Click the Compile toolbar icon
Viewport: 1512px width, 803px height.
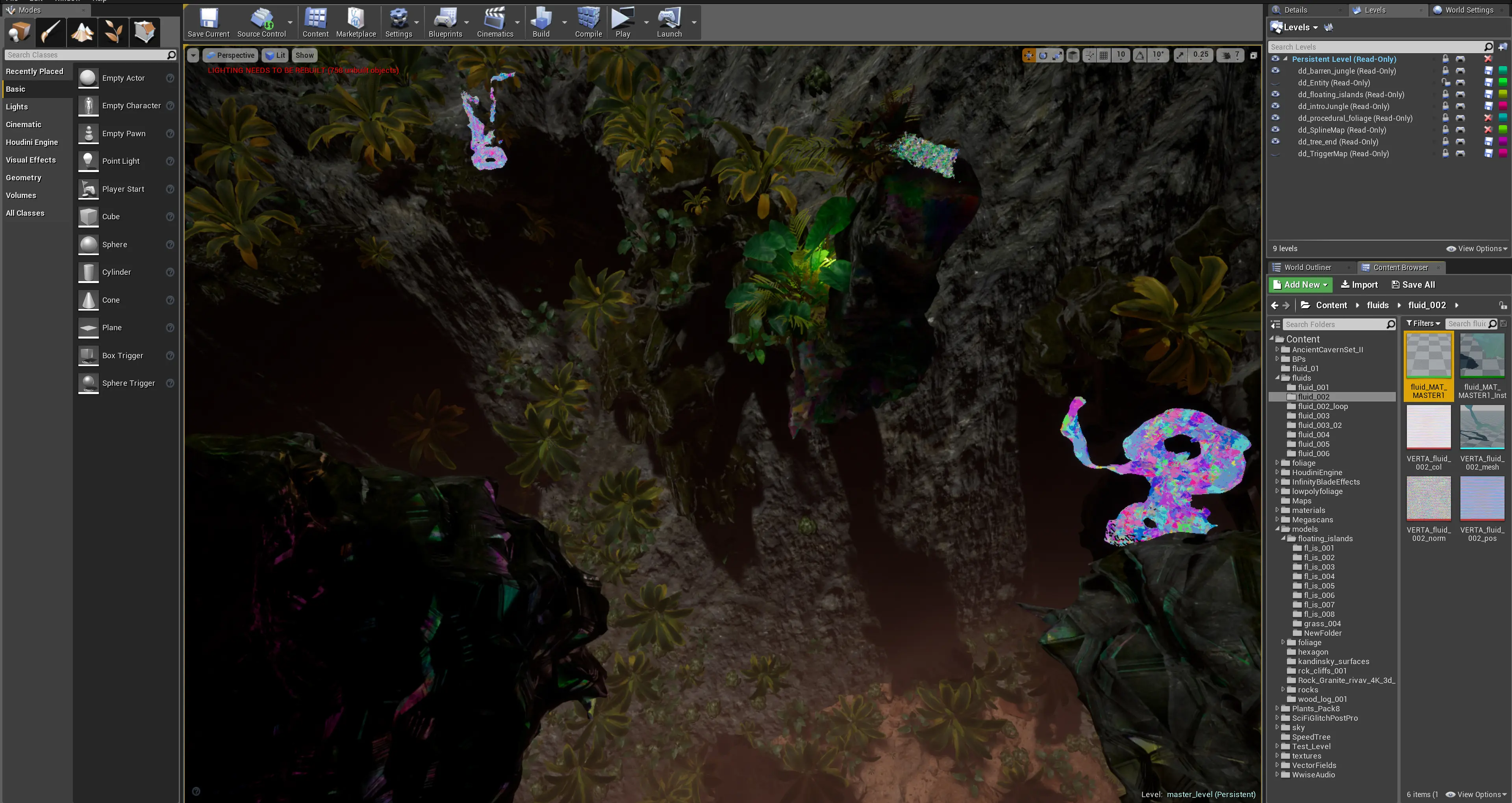[588, 22]
